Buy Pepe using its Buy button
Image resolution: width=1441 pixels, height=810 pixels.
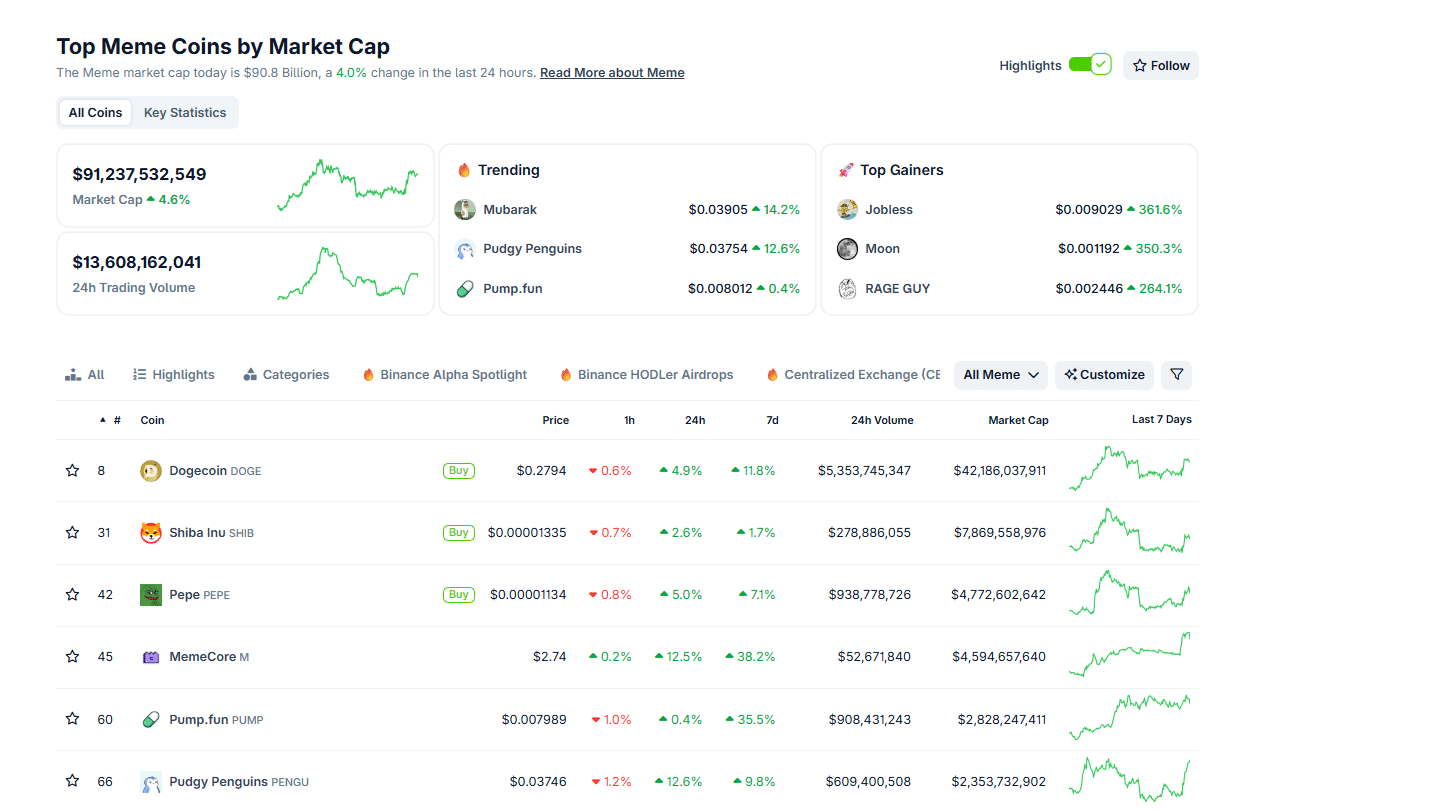[459, 595]
